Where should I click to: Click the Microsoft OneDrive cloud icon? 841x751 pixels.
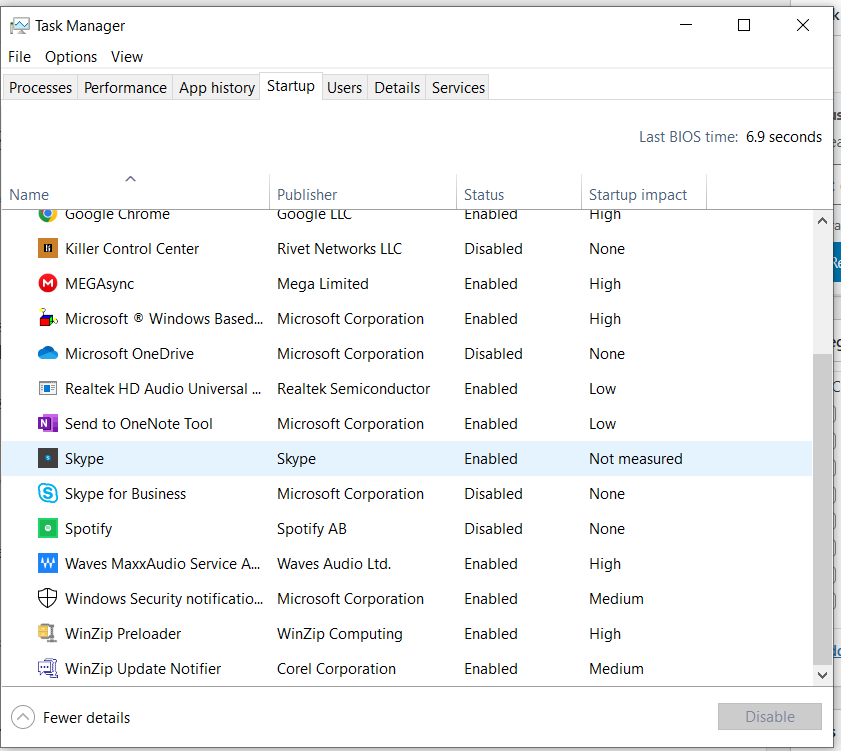coord(48,353)
